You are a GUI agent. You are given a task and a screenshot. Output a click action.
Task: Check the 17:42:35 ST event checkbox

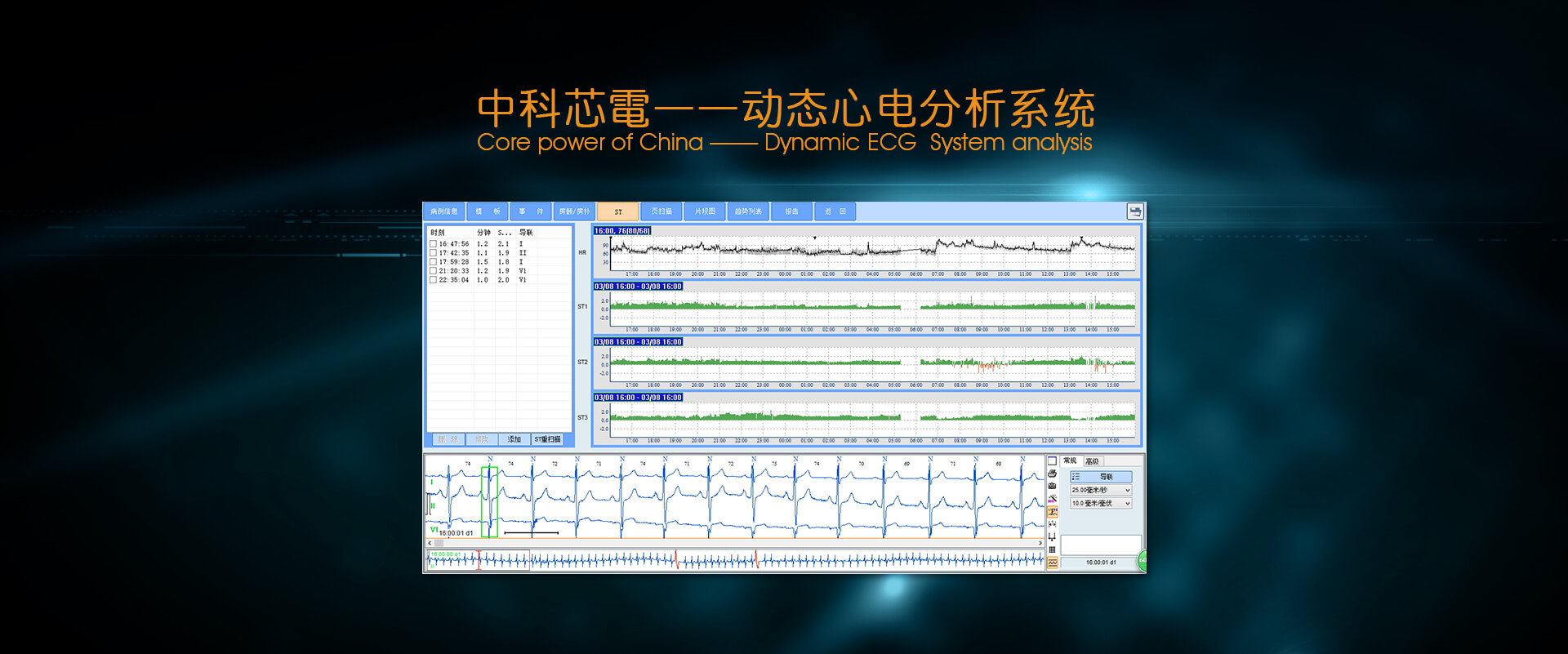point(433,252)
